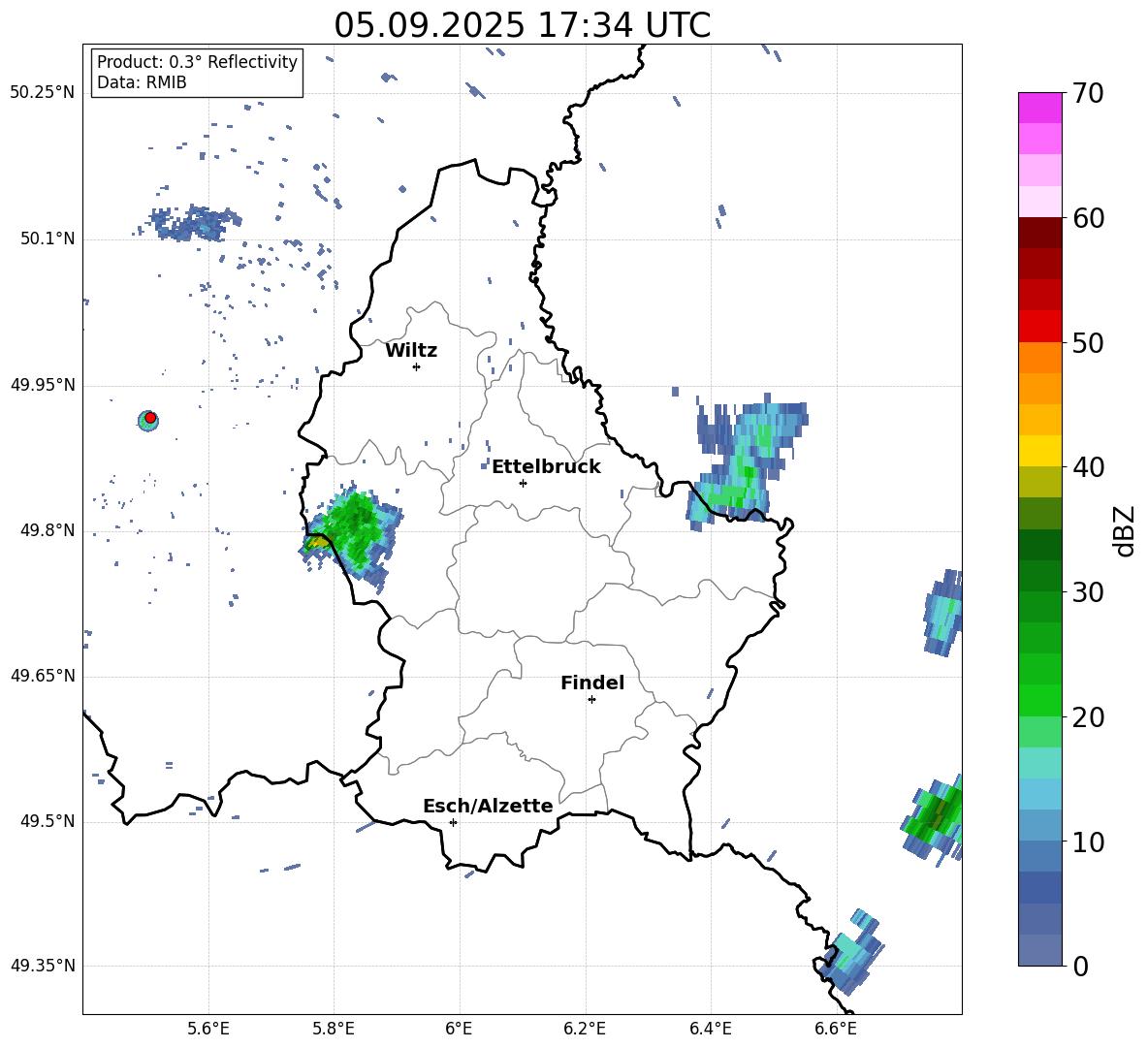Click the 6.6°E longitude label

[x=836, y=1029]
